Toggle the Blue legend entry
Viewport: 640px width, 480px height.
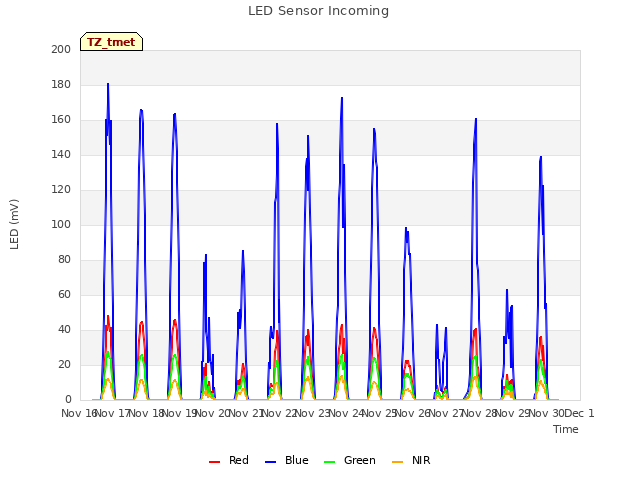point(287,460)
